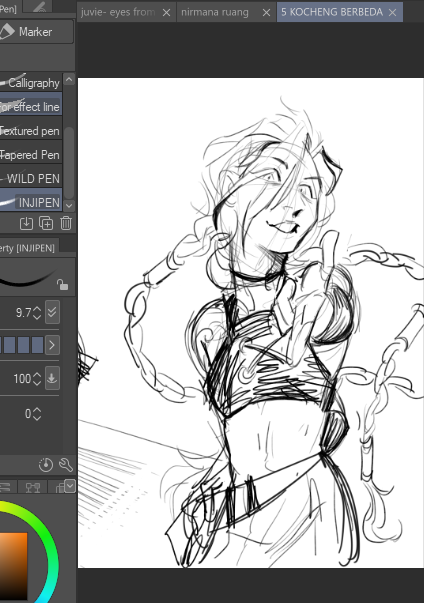Click the sub tool list scroll-down arrow
This screenshot has height=603, width=424.
click(69, 205)
